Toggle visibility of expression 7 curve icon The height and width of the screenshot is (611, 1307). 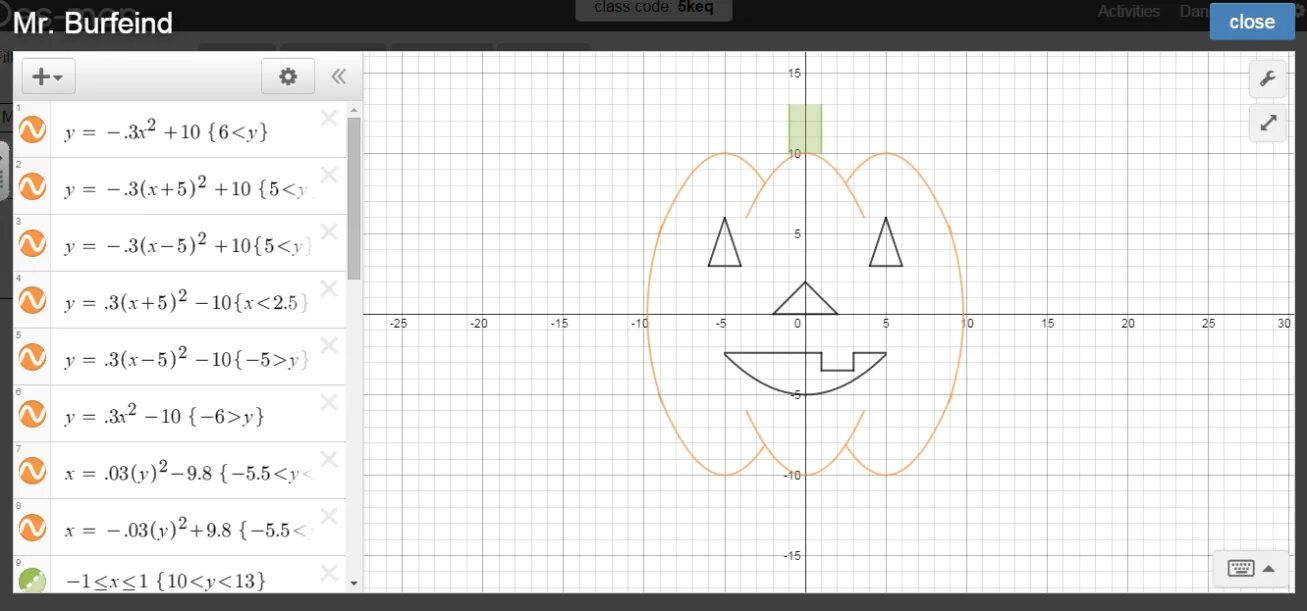(x=32, y=471)
